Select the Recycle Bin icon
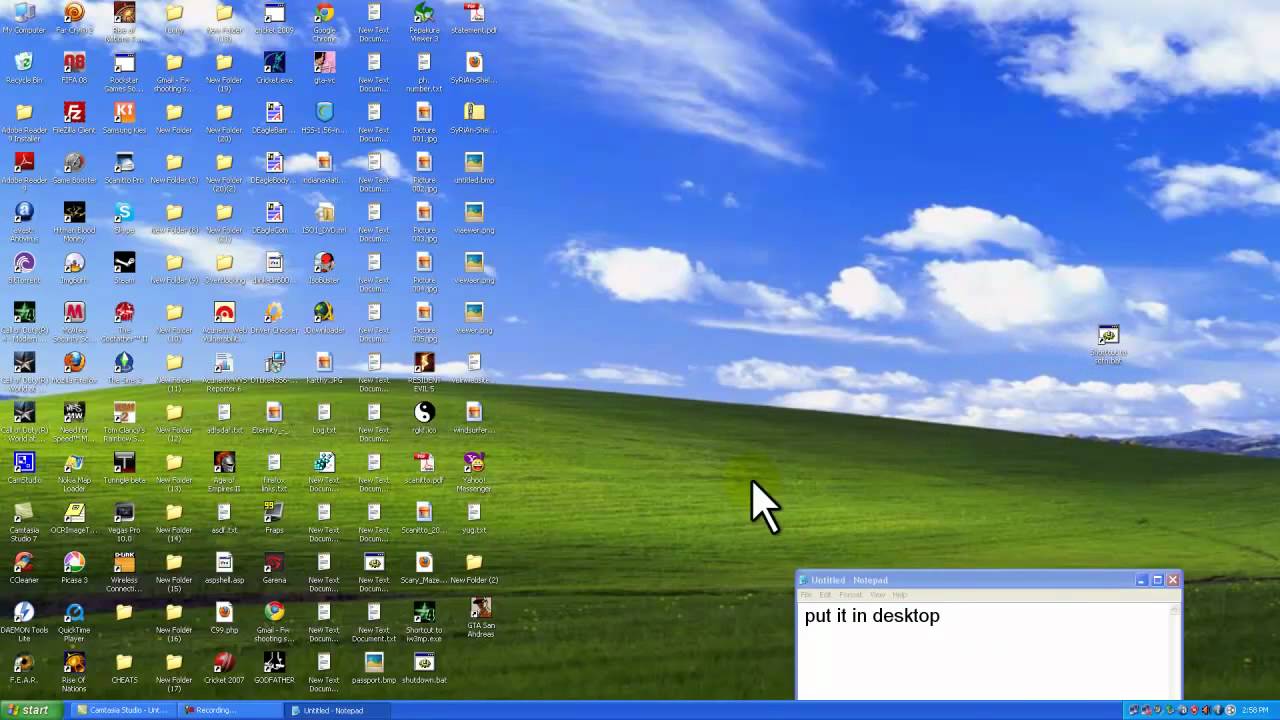The height and width of the screenshot is (720, 1280). (24, 69)
